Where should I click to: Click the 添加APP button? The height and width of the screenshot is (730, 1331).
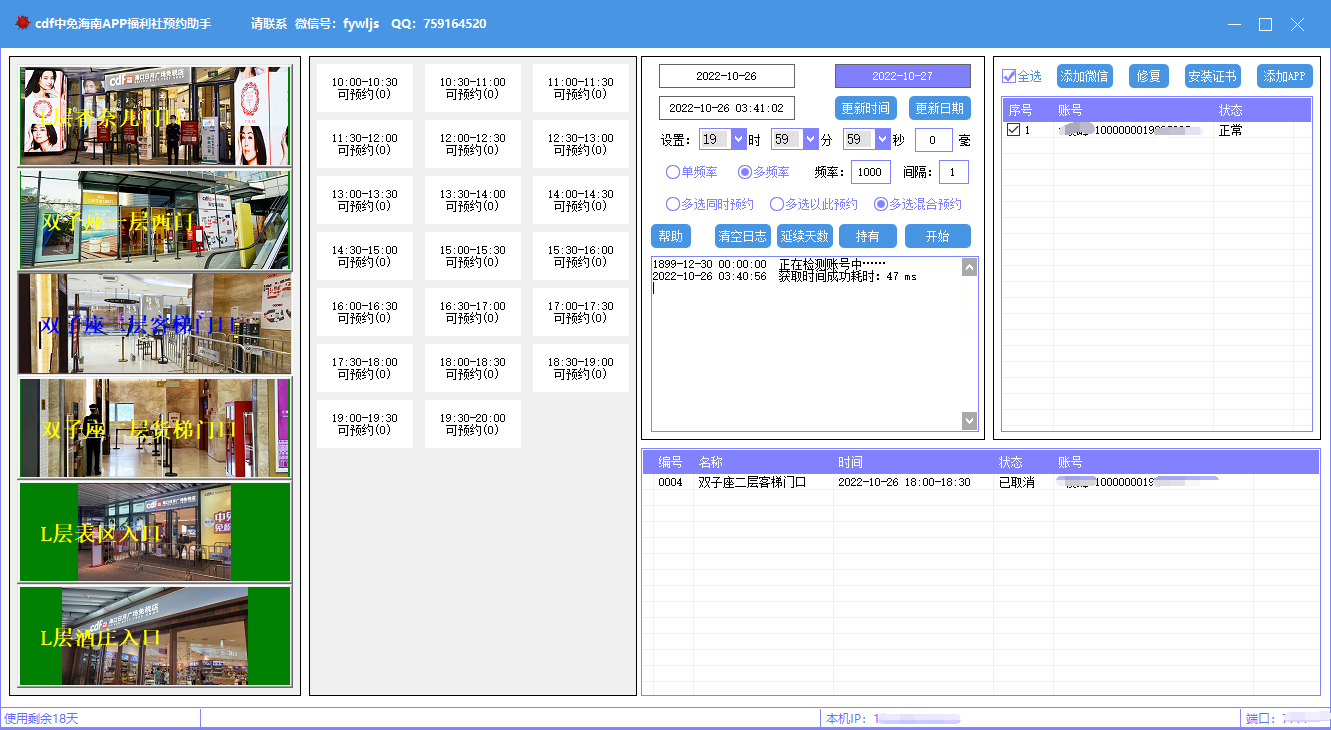[1285, 76]
